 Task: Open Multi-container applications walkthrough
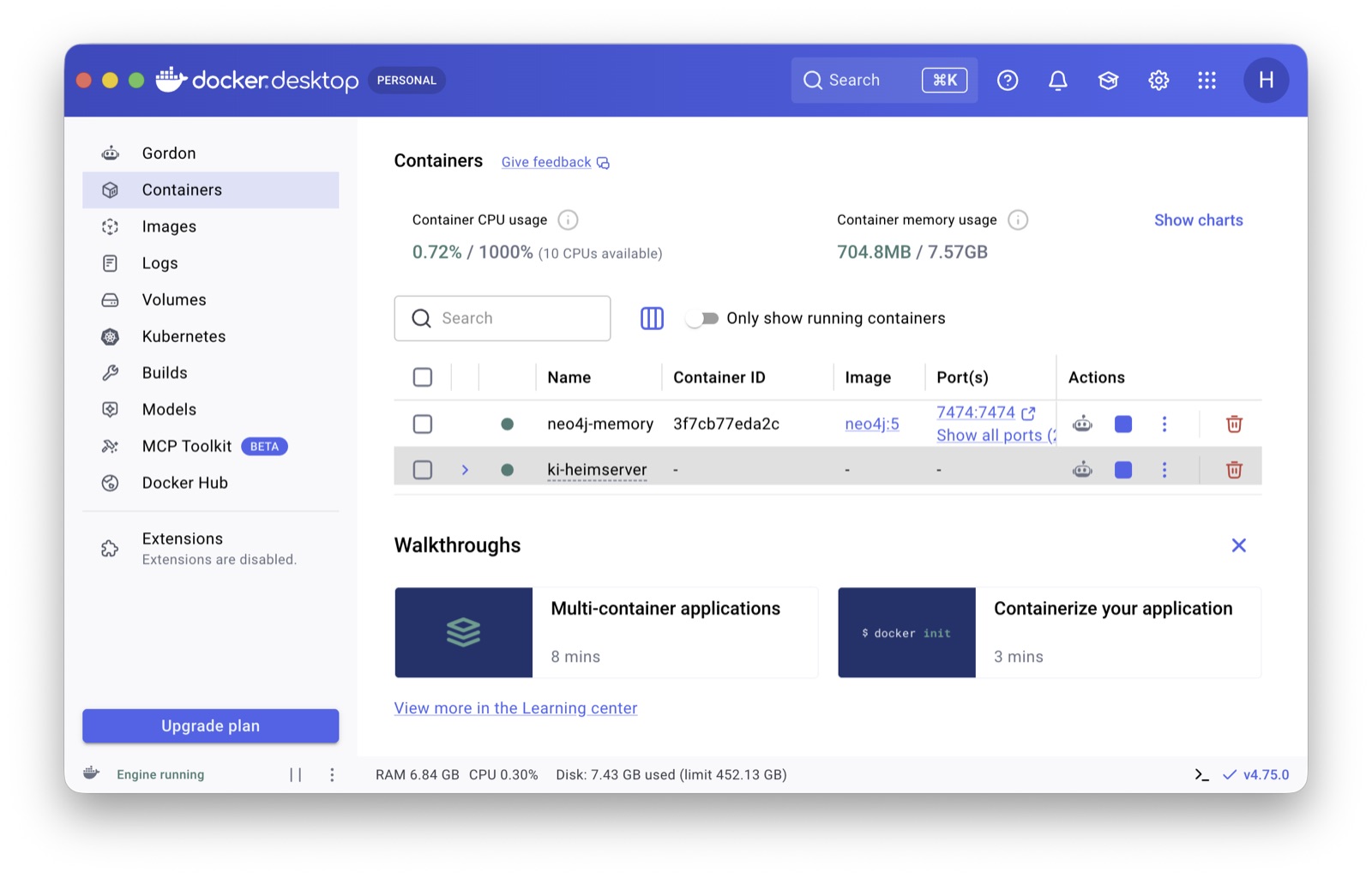pyautogui.click(x=606, y=633)
